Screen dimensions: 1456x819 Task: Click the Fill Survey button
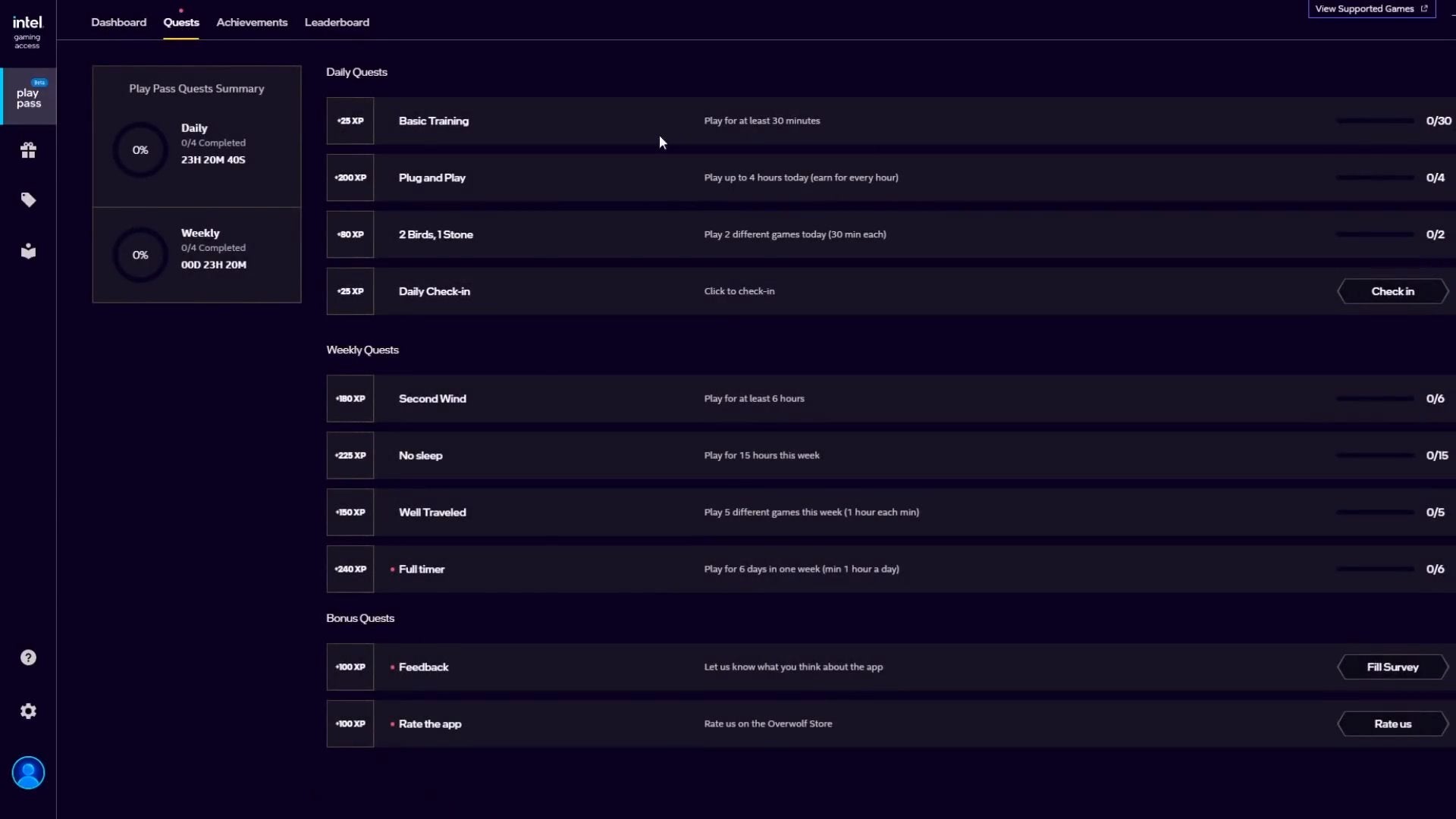point(1392,667)
